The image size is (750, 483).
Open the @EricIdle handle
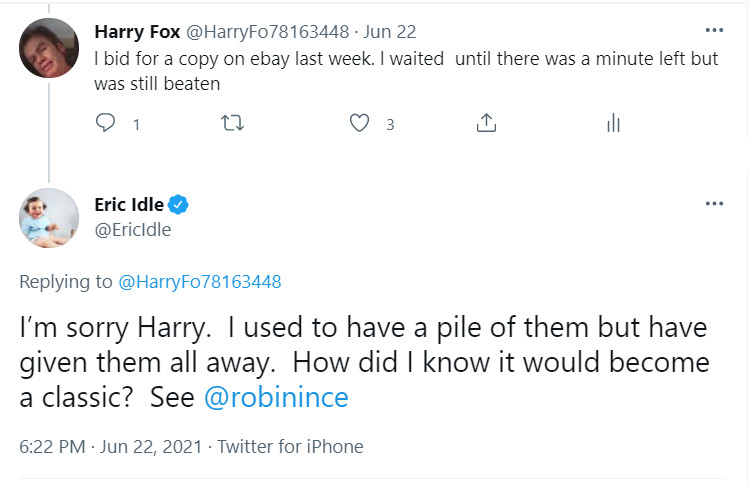(132, 230)
